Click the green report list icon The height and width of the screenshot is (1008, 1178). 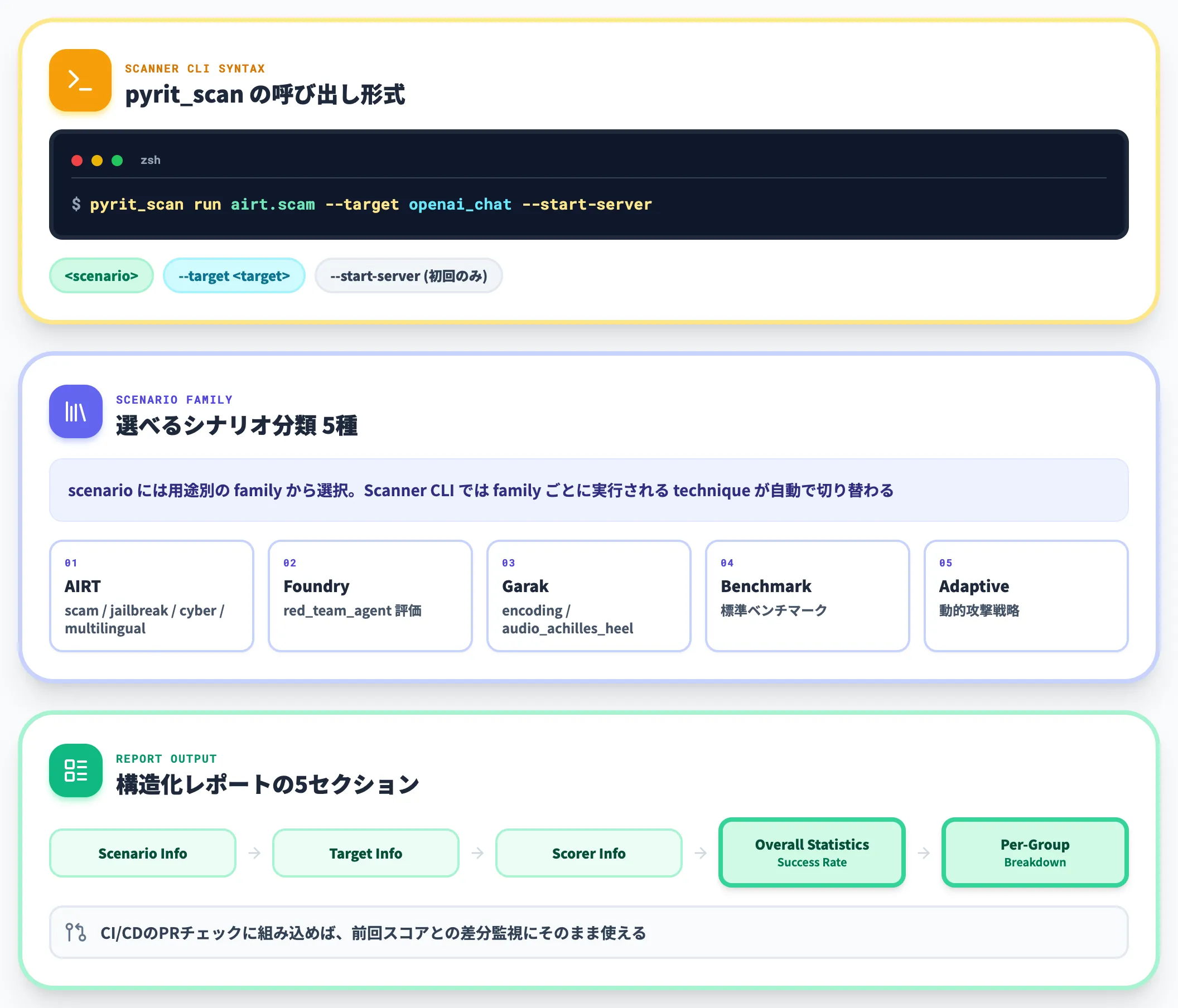pyautogui.click(x=76, y=770)
